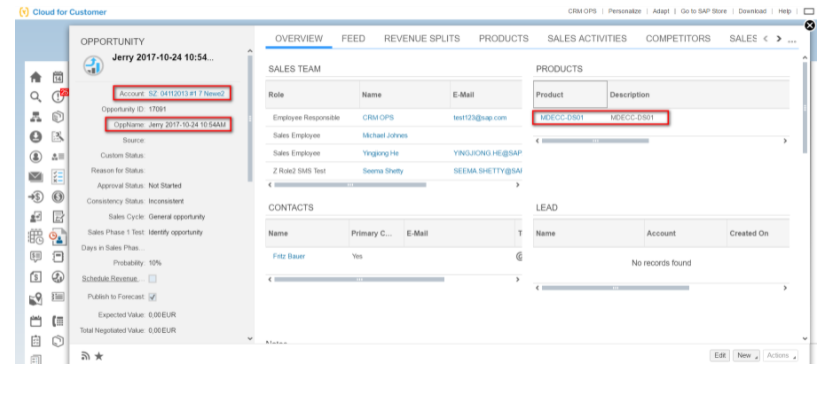Click the clock document person icon
Screen dimensions: 822x398
click(58, 237)
